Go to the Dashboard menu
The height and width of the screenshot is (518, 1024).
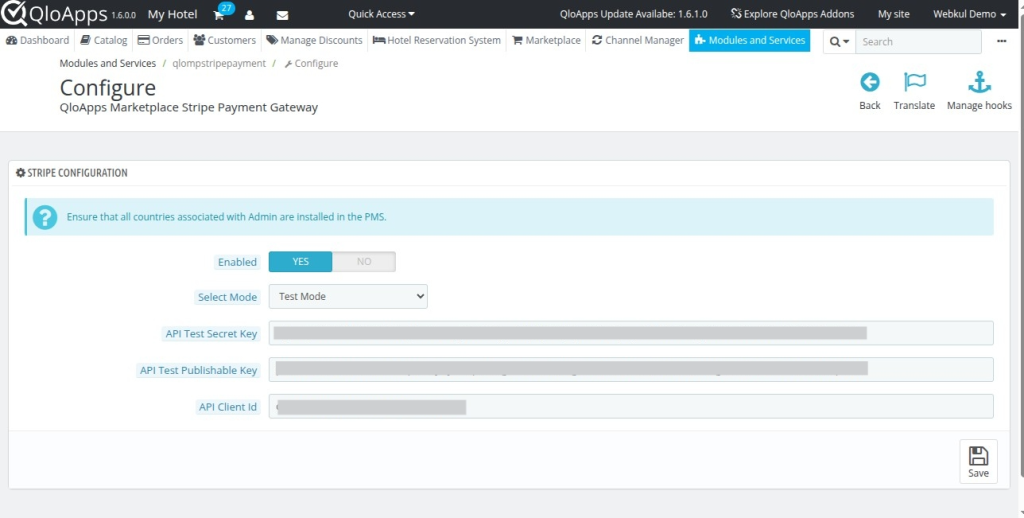[37, 40]
